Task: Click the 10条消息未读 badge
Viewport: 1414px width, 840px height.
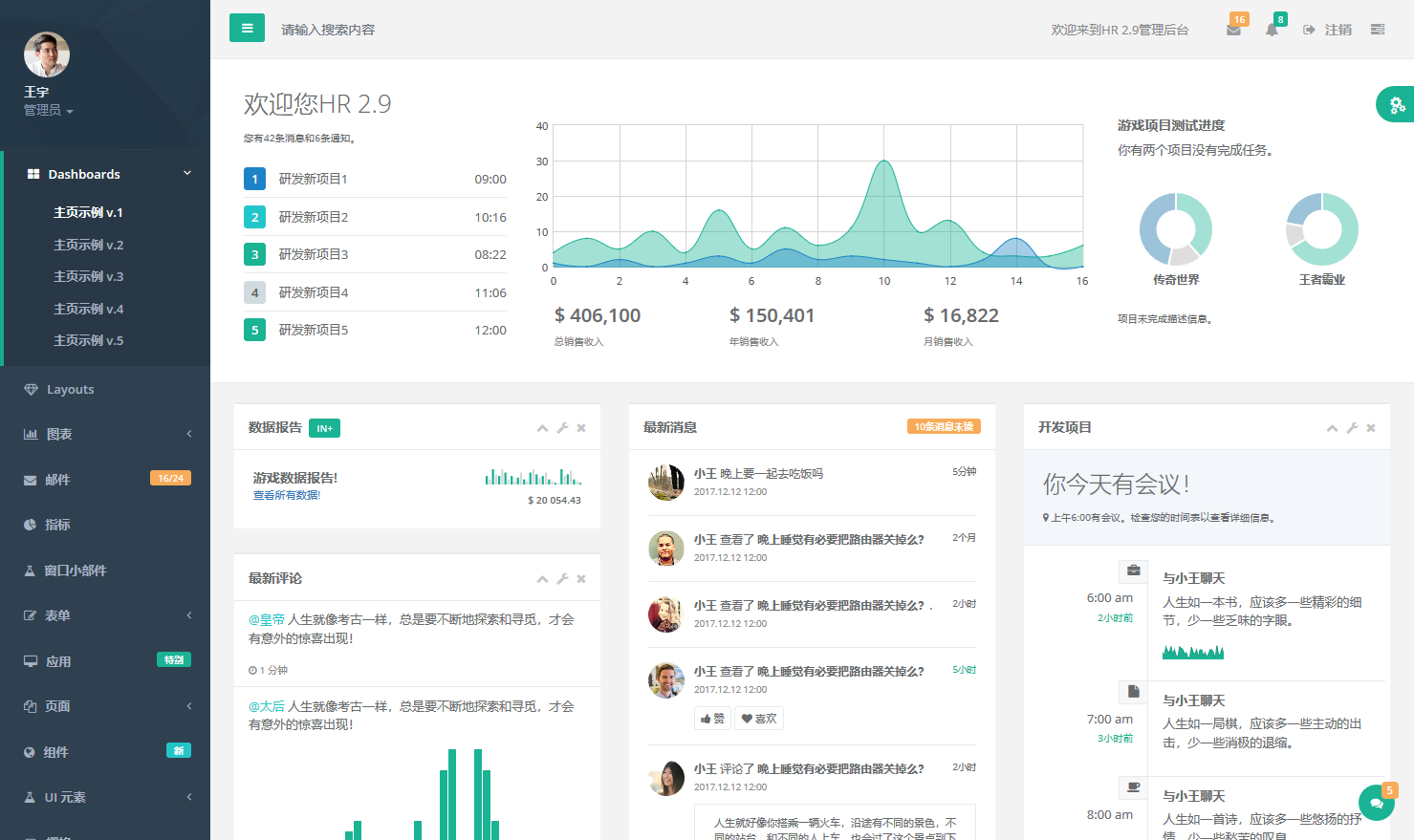Action: [x=944, y=426]
